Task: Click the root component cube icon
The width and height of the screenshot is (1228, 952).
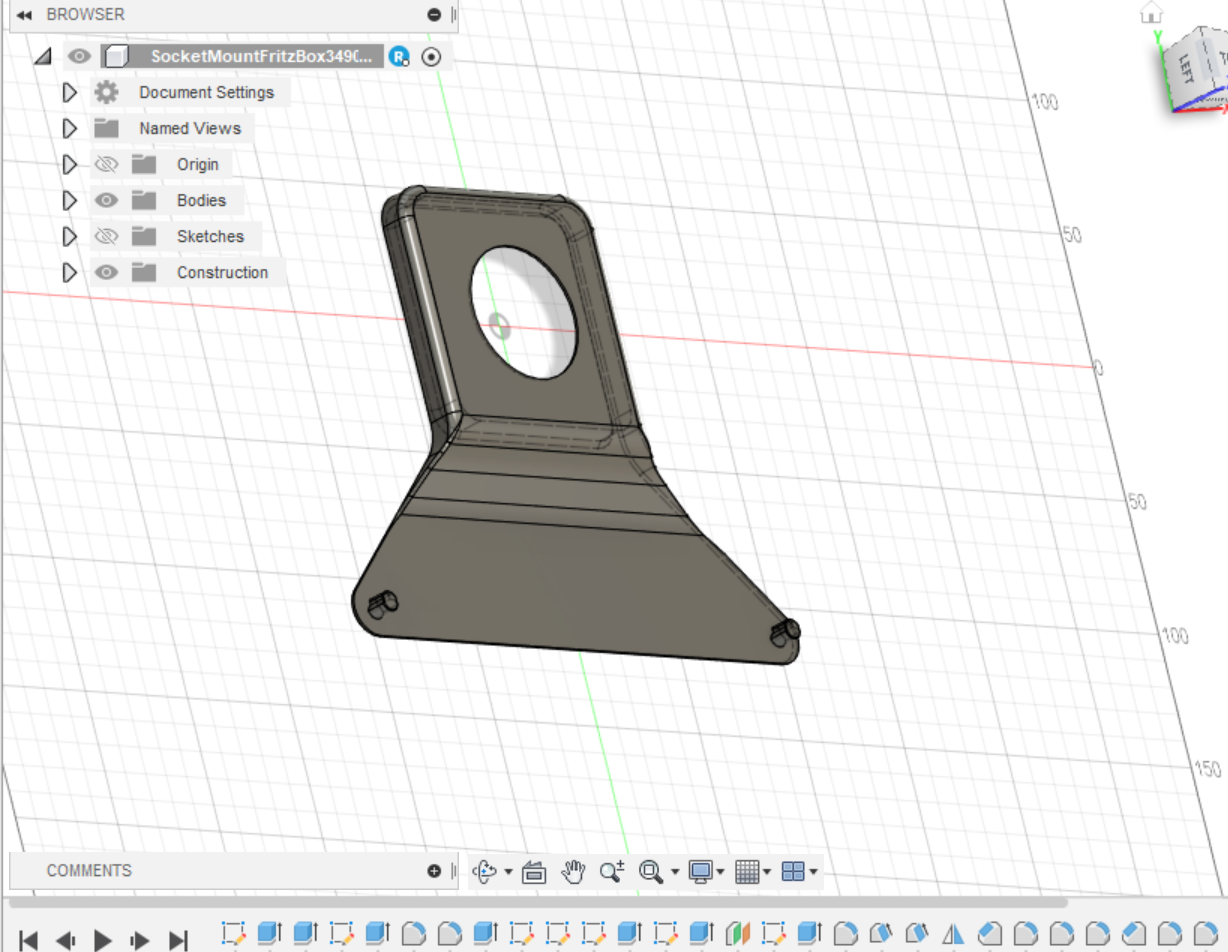Action: [116, 57]
